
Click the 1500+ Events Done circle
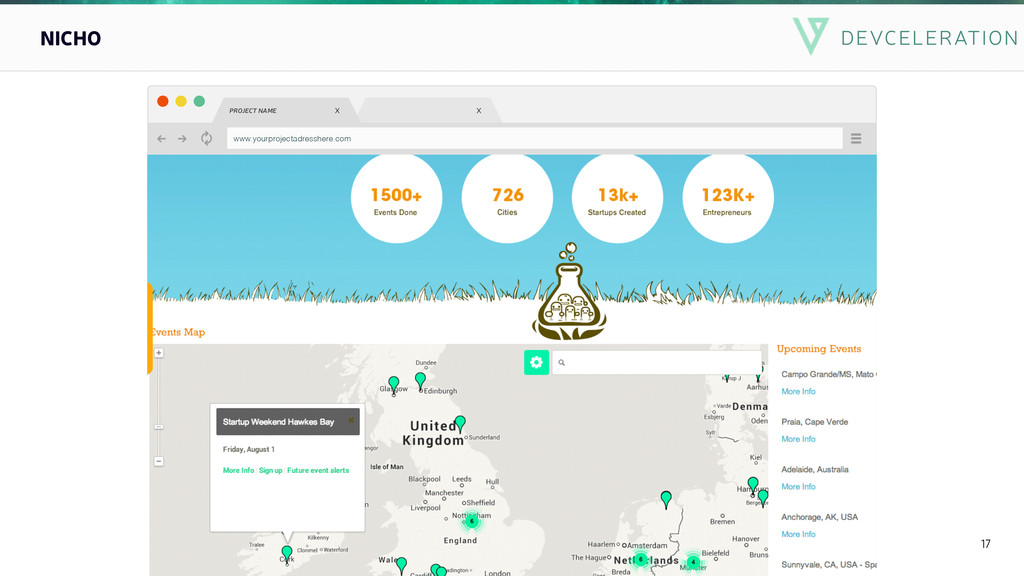[x=396, y=198]
